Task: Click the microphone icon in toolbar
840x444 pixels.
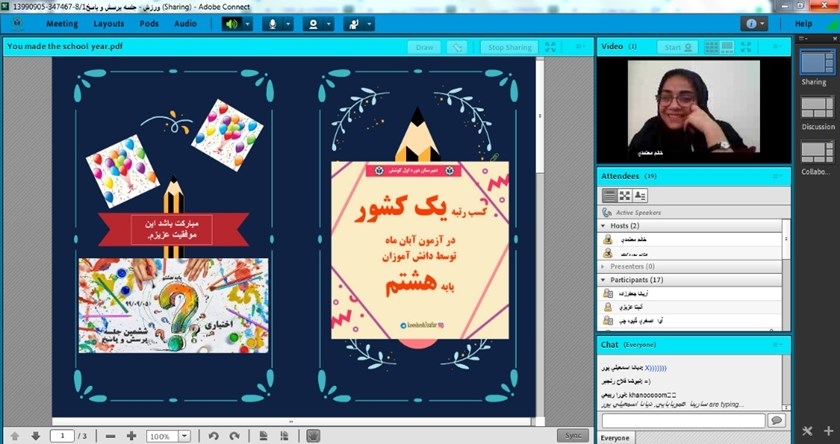Action: [270, 23]
